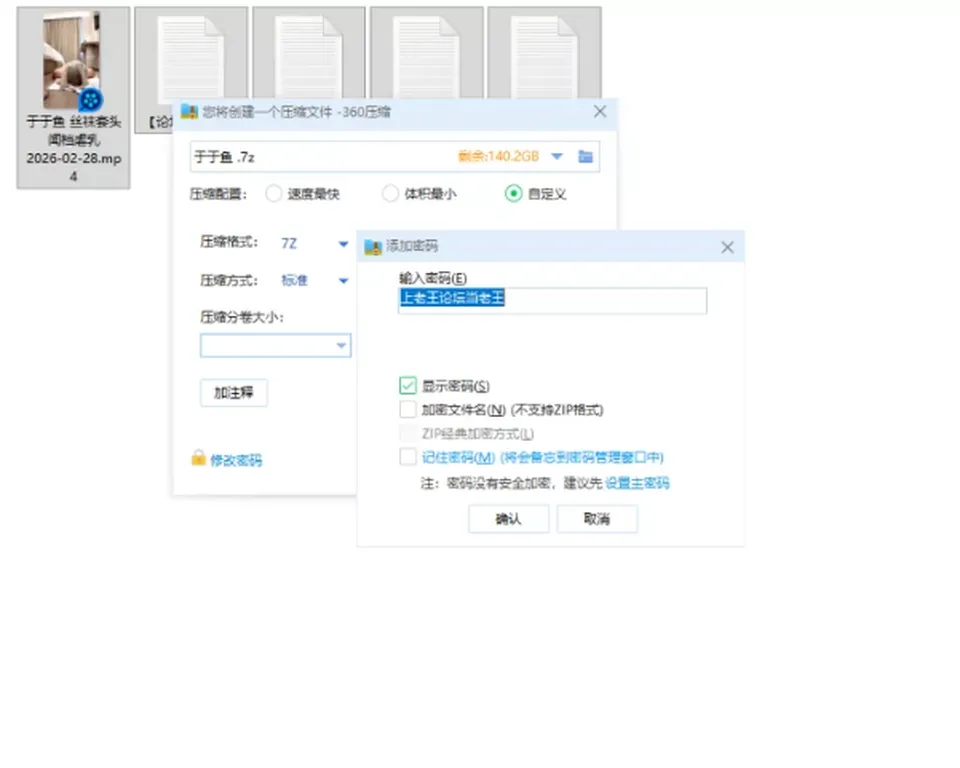
Task: Toggle the 显示密码 checkbox
Action: (x=408, y=386)
